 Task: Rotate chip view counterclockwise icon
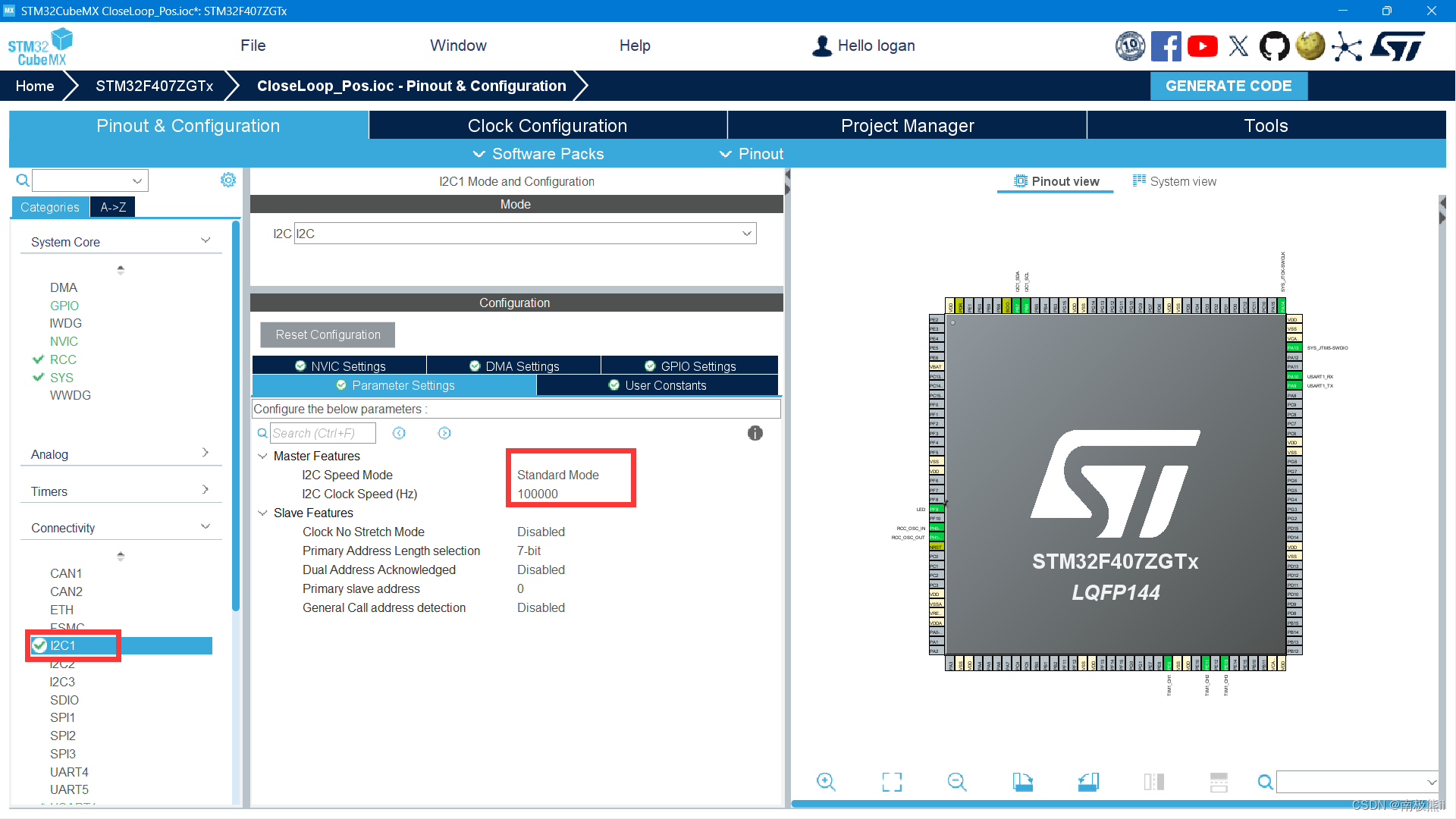[x=1088, y=782]
